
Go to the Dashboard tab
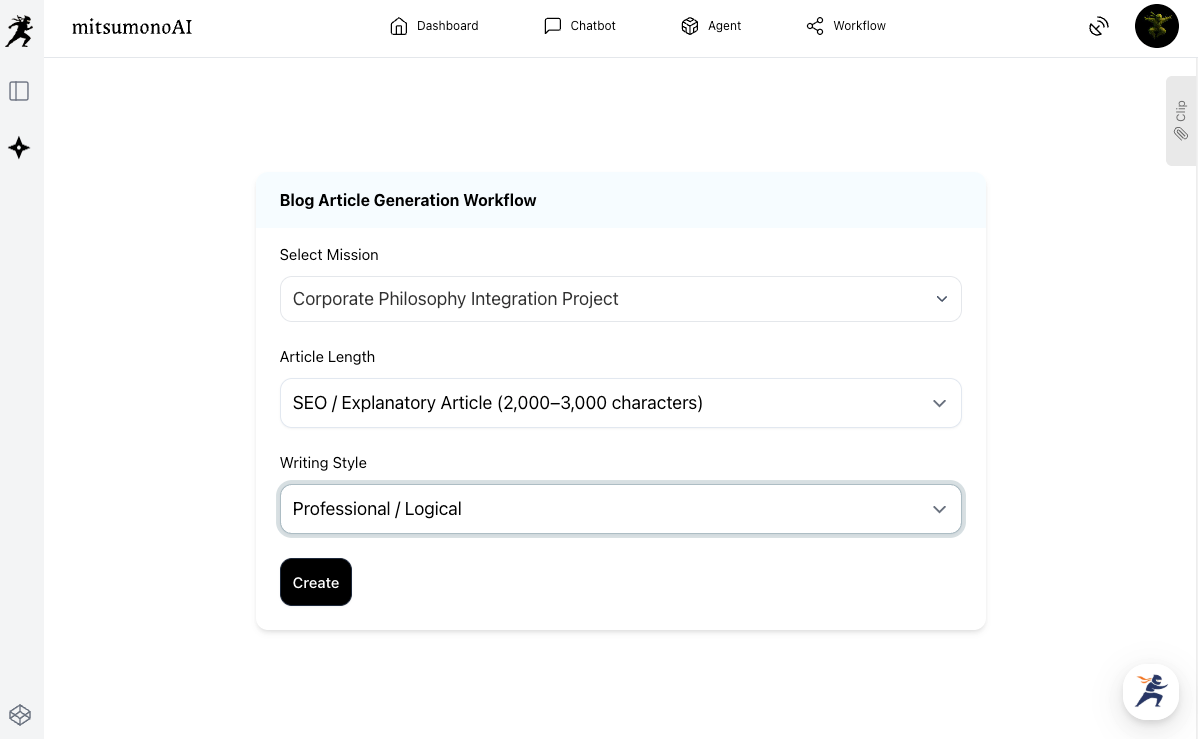tap(447, 26)
